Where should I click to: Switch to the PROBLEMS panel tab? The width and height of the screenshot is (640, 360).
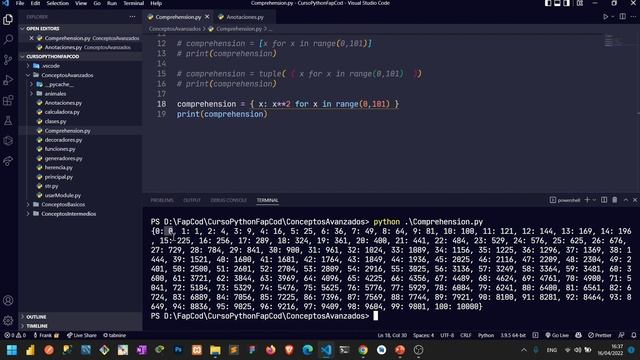click(x=162, y=200)
